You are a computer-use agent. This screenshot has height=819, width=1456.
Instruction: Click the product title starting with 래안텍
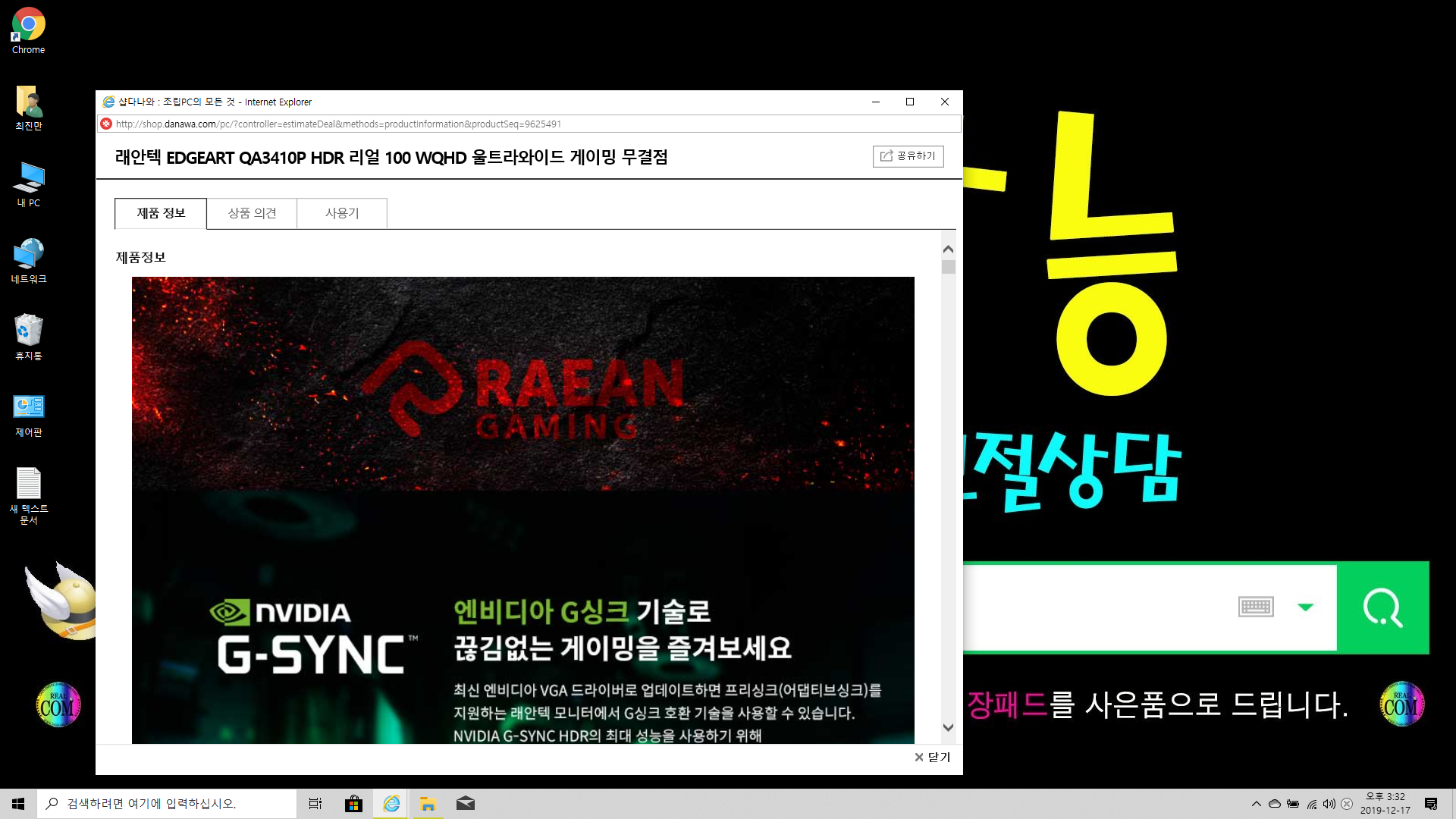tap(391, 157)
